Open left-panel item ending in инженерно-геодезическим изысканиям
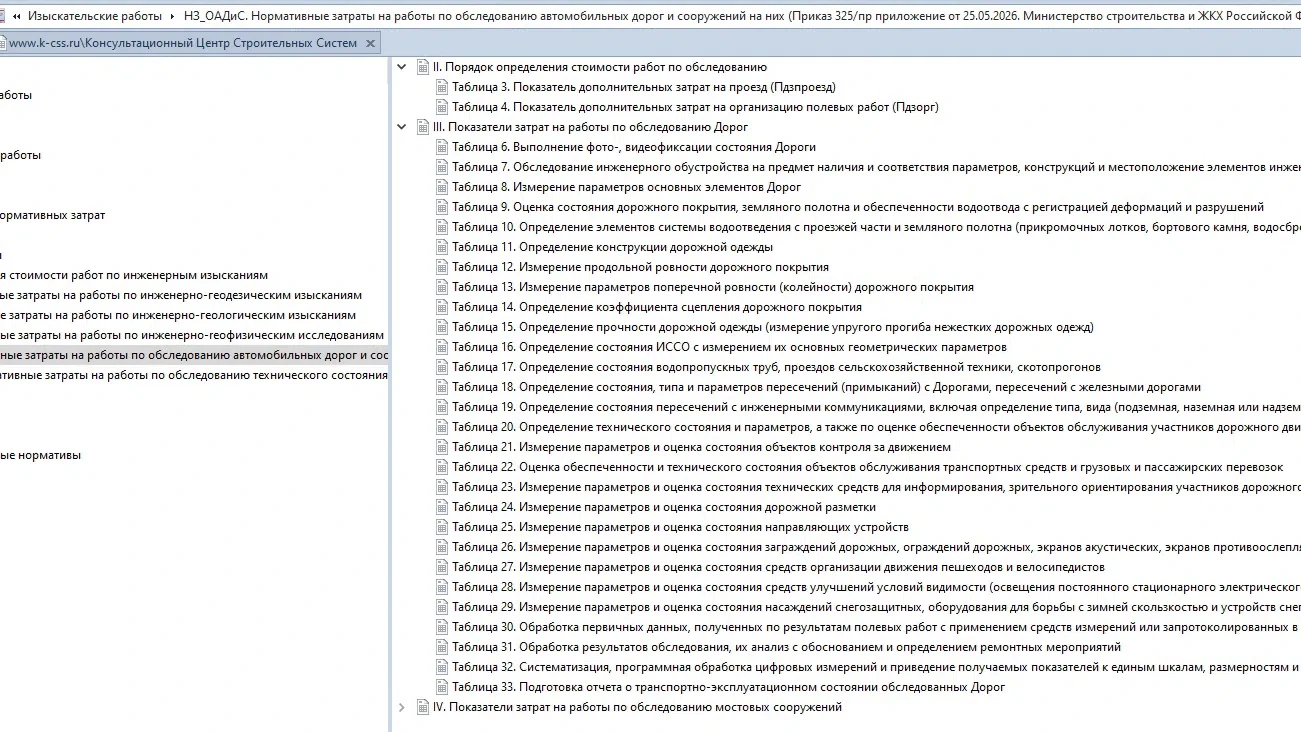Viewport: 1301px width, 732px height. tap(181, 295)
